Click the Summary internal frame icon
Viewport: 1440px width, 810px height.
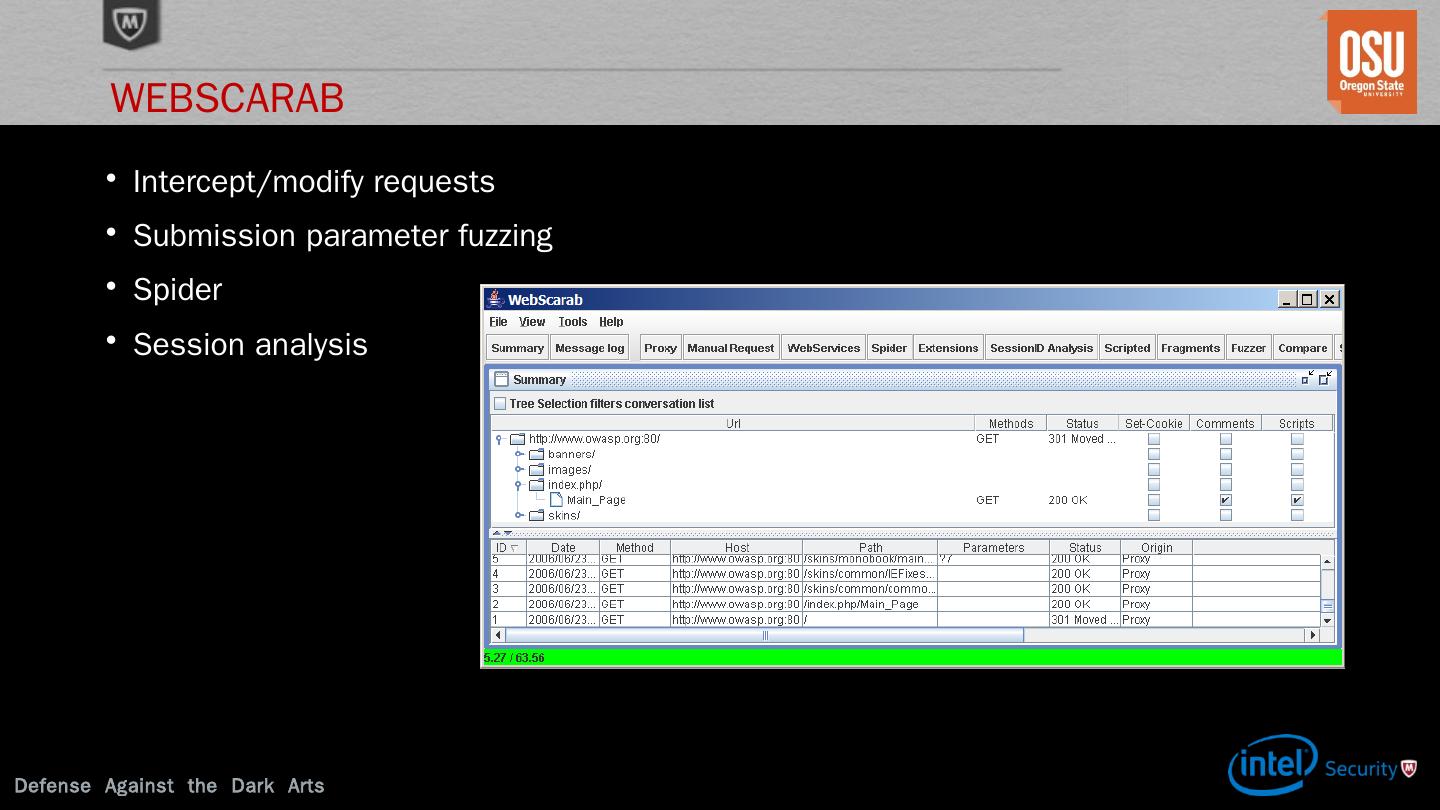click(x=502, y=379)
